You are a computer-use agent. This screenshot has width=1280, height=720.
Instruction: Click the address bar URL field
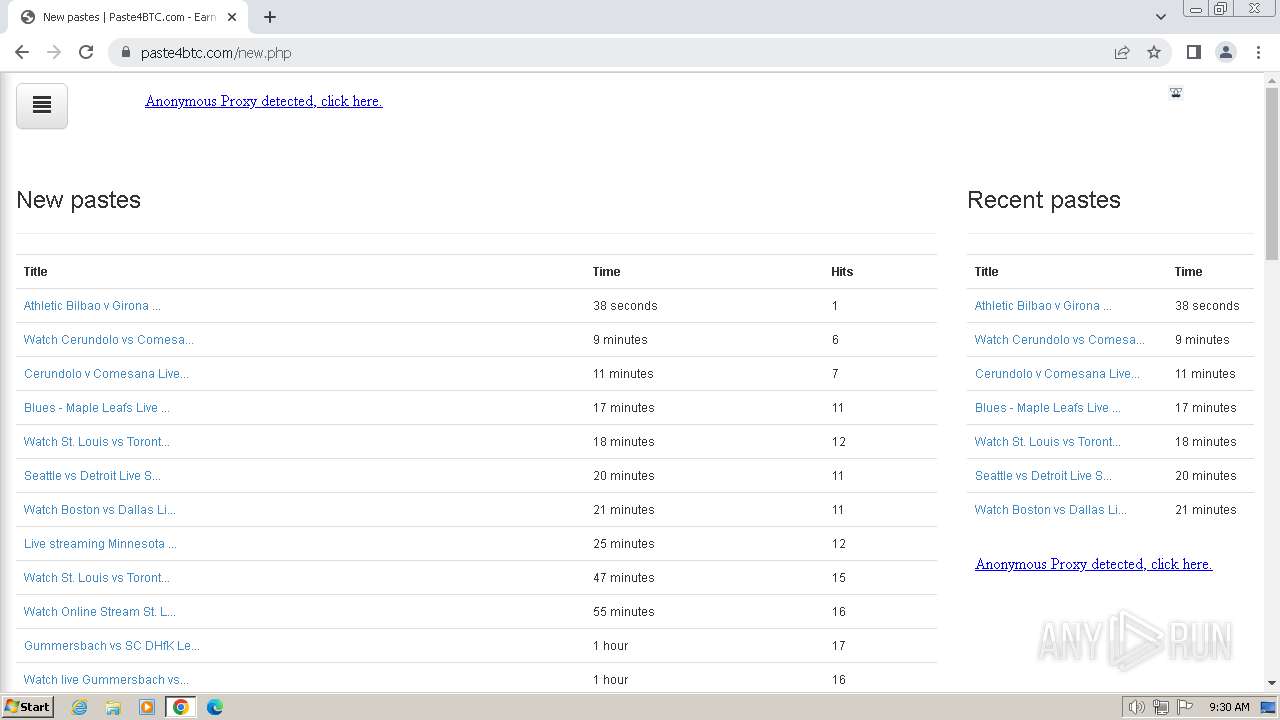(x=620, y=52)
